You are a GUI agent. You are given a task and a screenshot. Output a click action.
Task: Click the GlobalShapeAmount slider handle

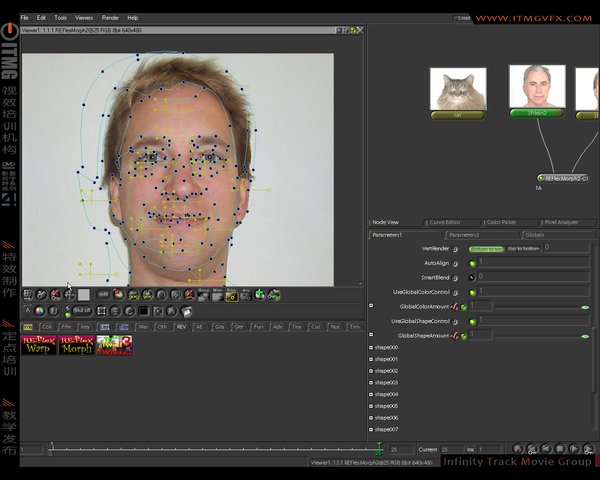tap(584, 336)
